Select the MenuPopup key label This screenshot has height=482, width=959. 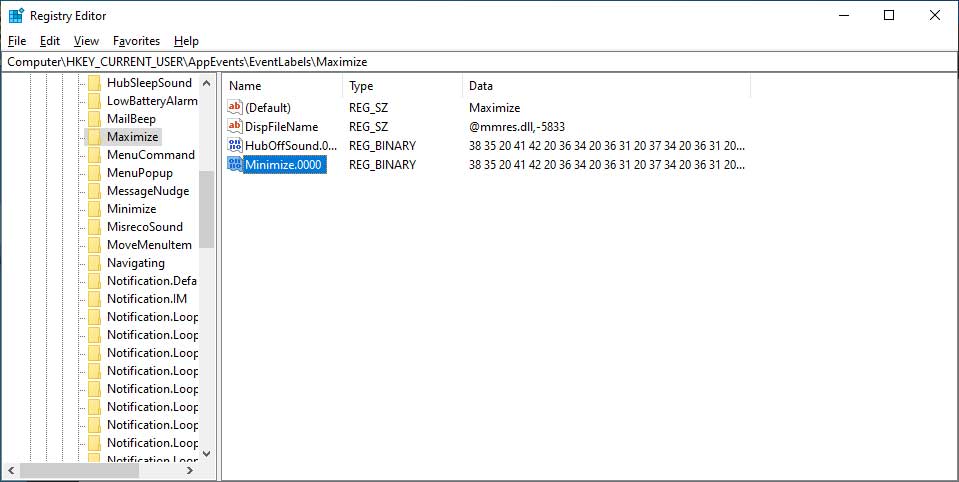click(140, 173)
